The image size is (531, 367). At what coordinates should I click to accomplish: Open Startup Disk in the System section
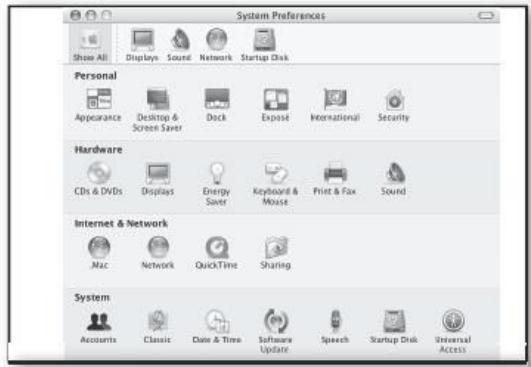394,327
